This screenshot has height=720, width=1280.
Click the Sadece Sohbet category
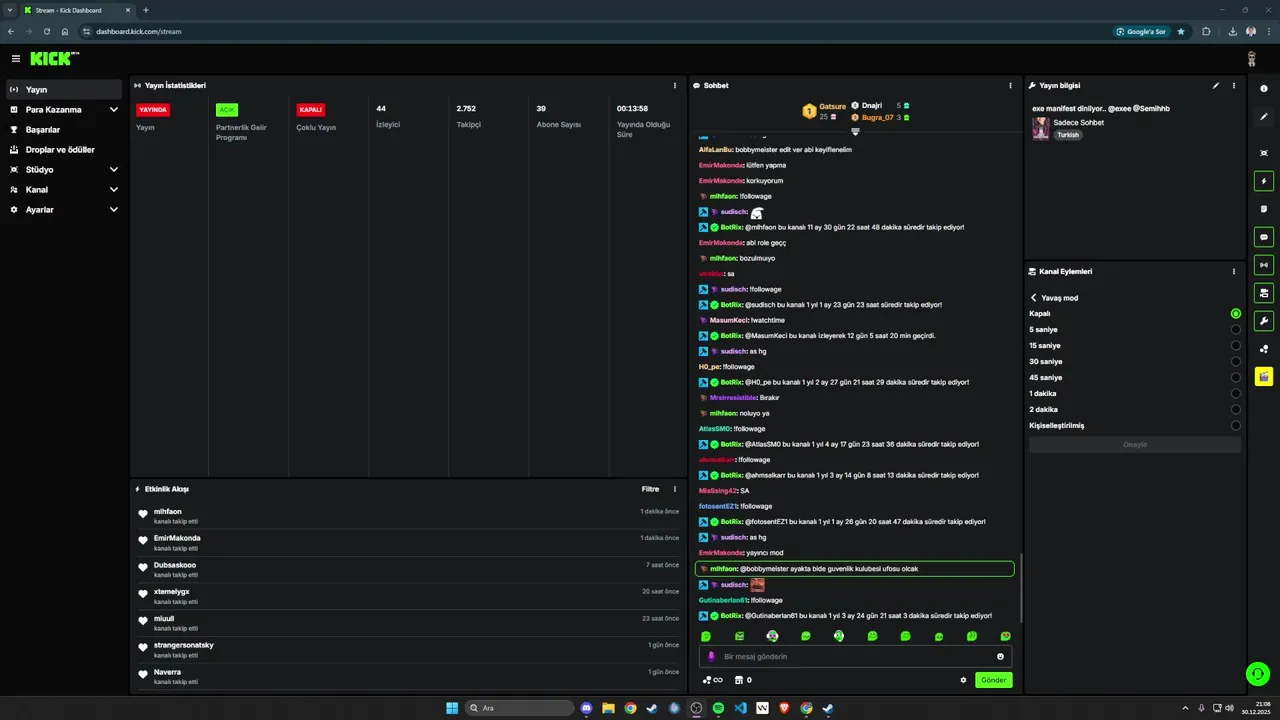tap(1078, 123)
